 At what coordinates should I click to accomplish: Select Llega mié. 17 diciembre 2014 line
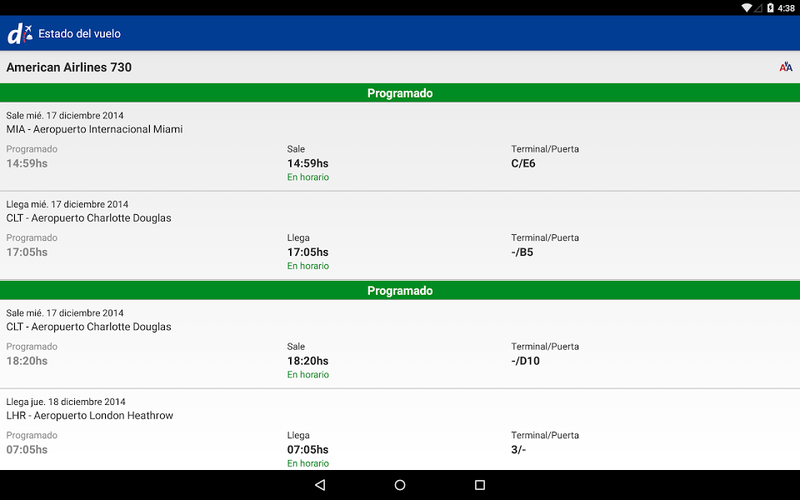click(67, 204)
